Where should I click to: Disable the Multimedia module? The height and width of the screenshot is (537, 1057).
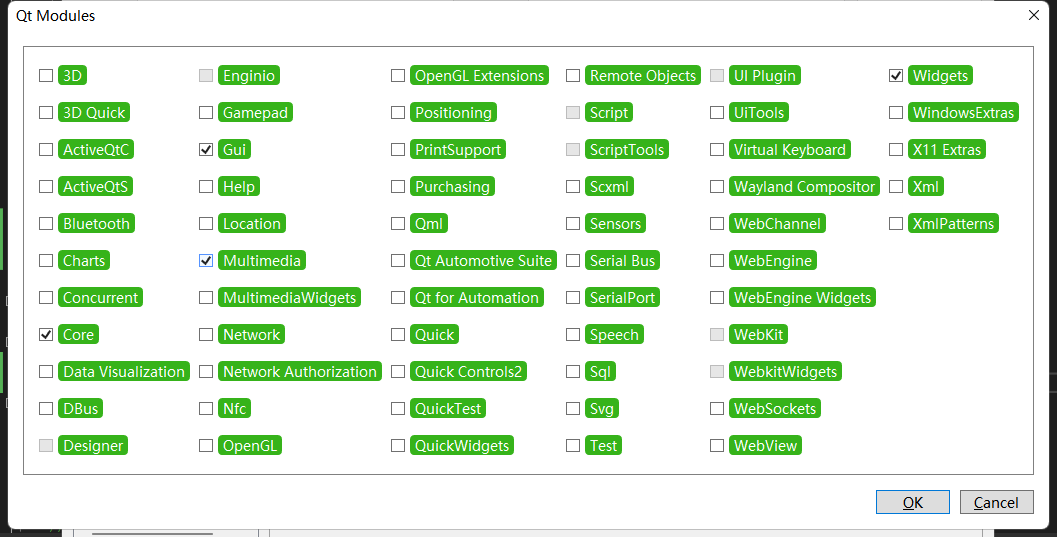click(x=206, y=260)
